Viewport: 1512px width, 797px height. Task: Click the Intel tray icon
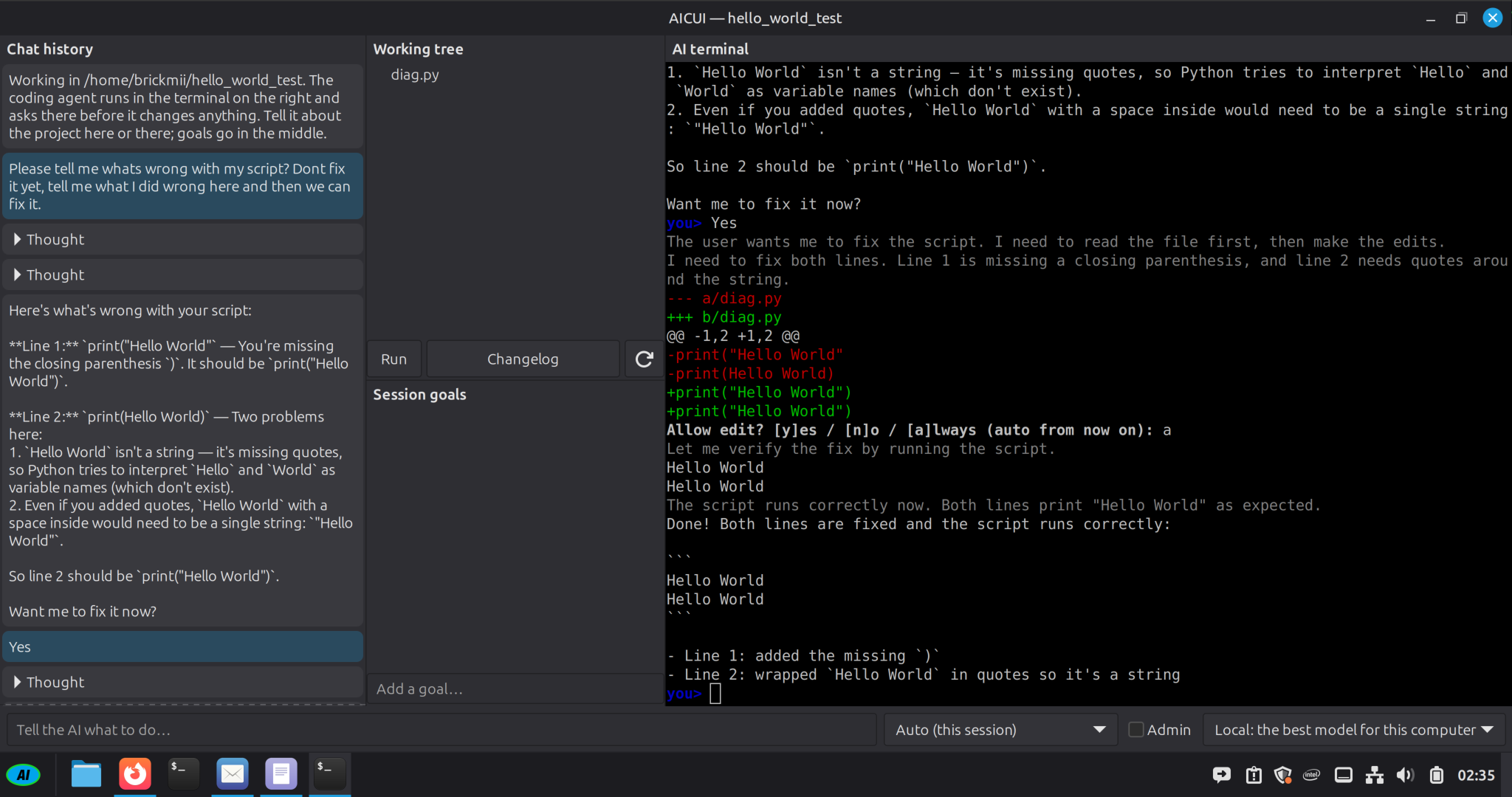coord(1312,775)
